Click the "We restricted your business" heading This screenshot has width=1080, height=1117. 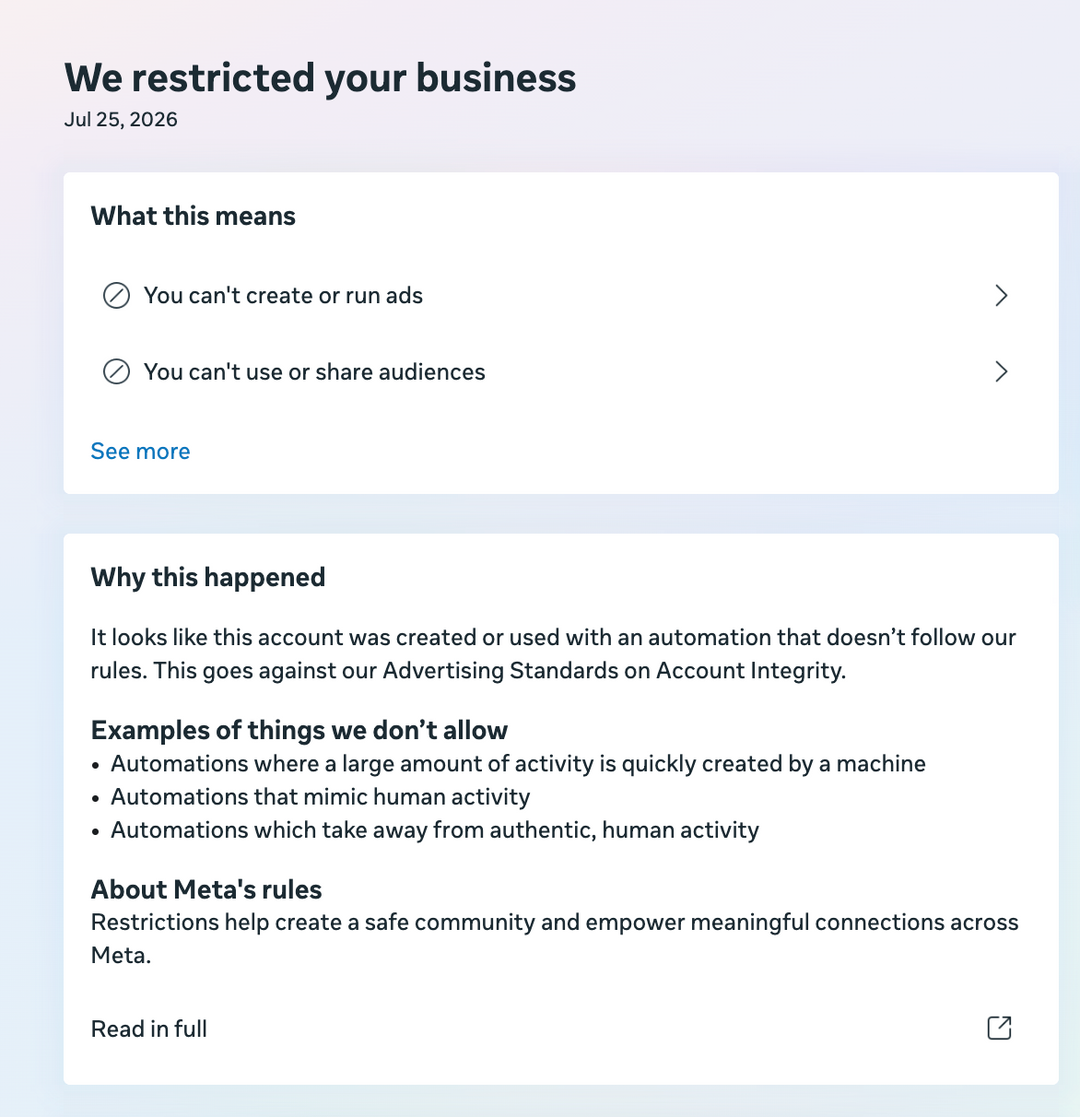click(x=320, y=78)
